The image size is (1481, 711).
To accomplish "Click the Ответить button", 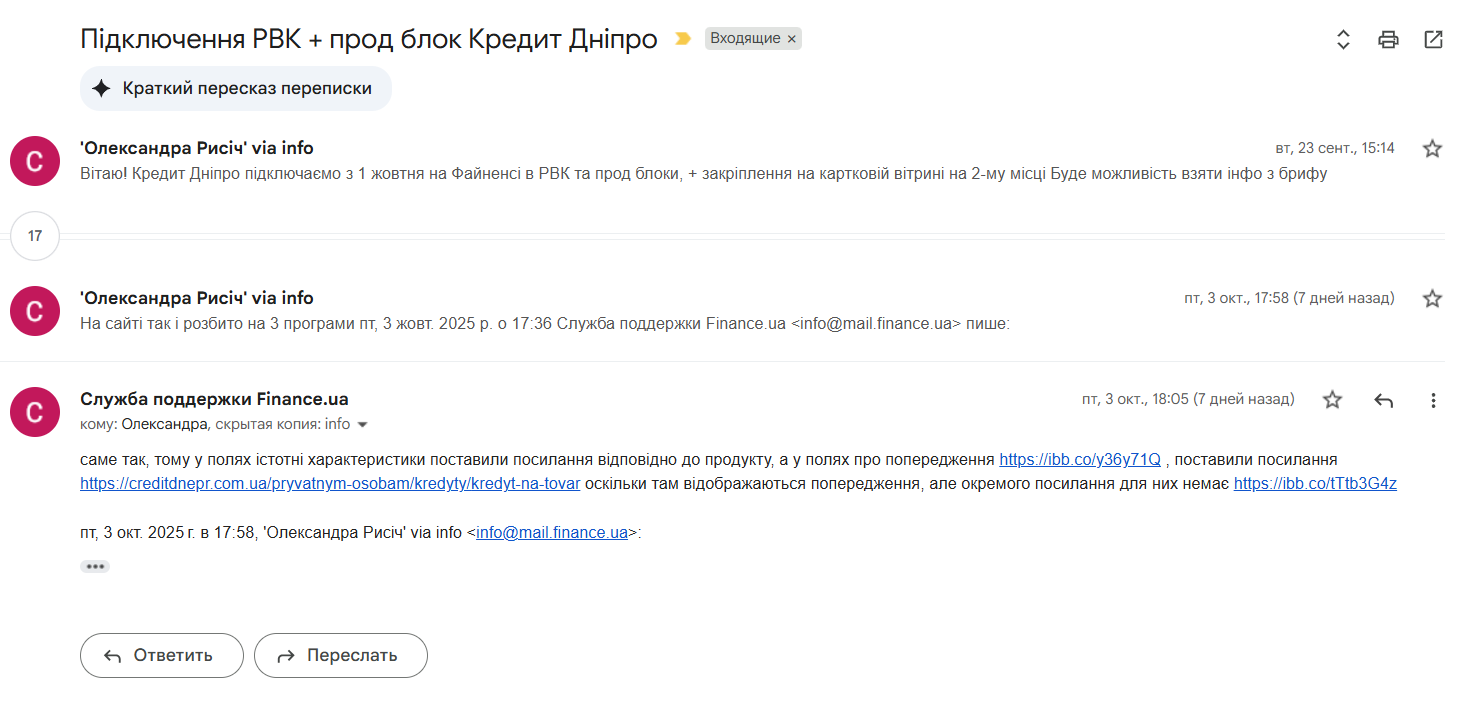I will (x=162, y=656).
